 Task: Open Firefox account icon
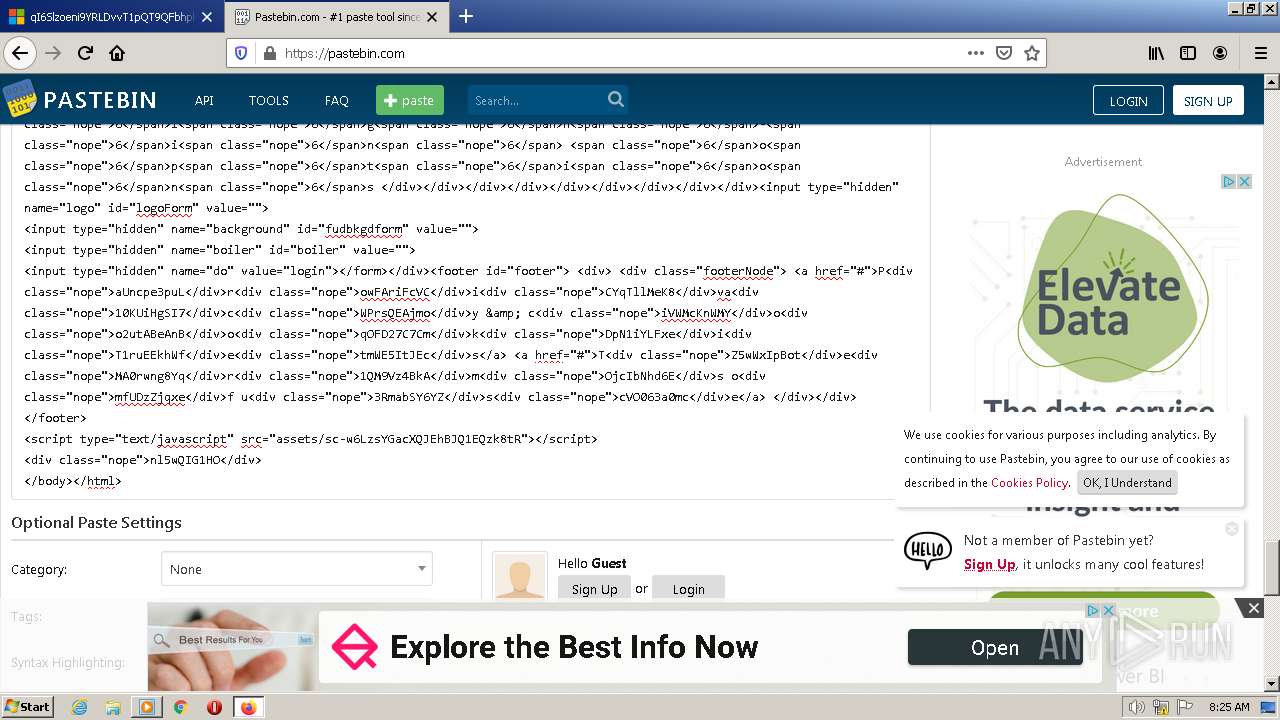1220,53
